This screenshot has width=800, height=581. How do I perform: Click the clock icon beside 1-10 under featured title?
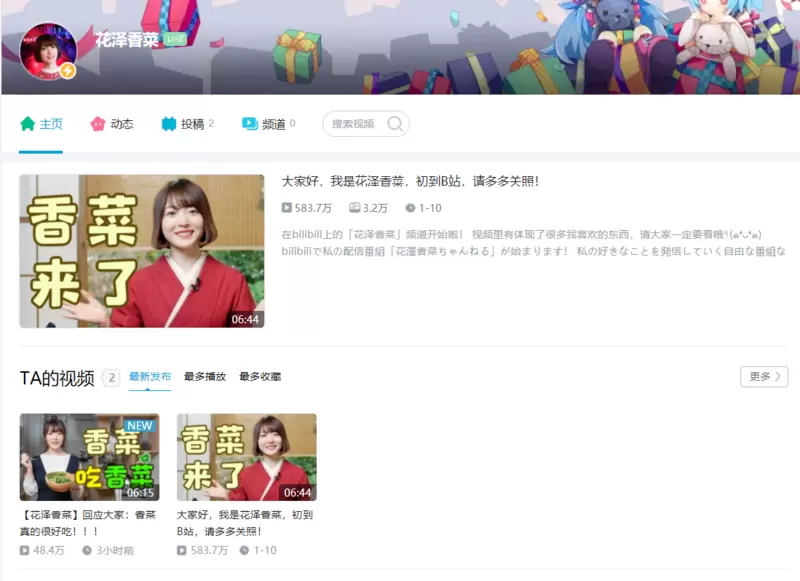point(410,208)
